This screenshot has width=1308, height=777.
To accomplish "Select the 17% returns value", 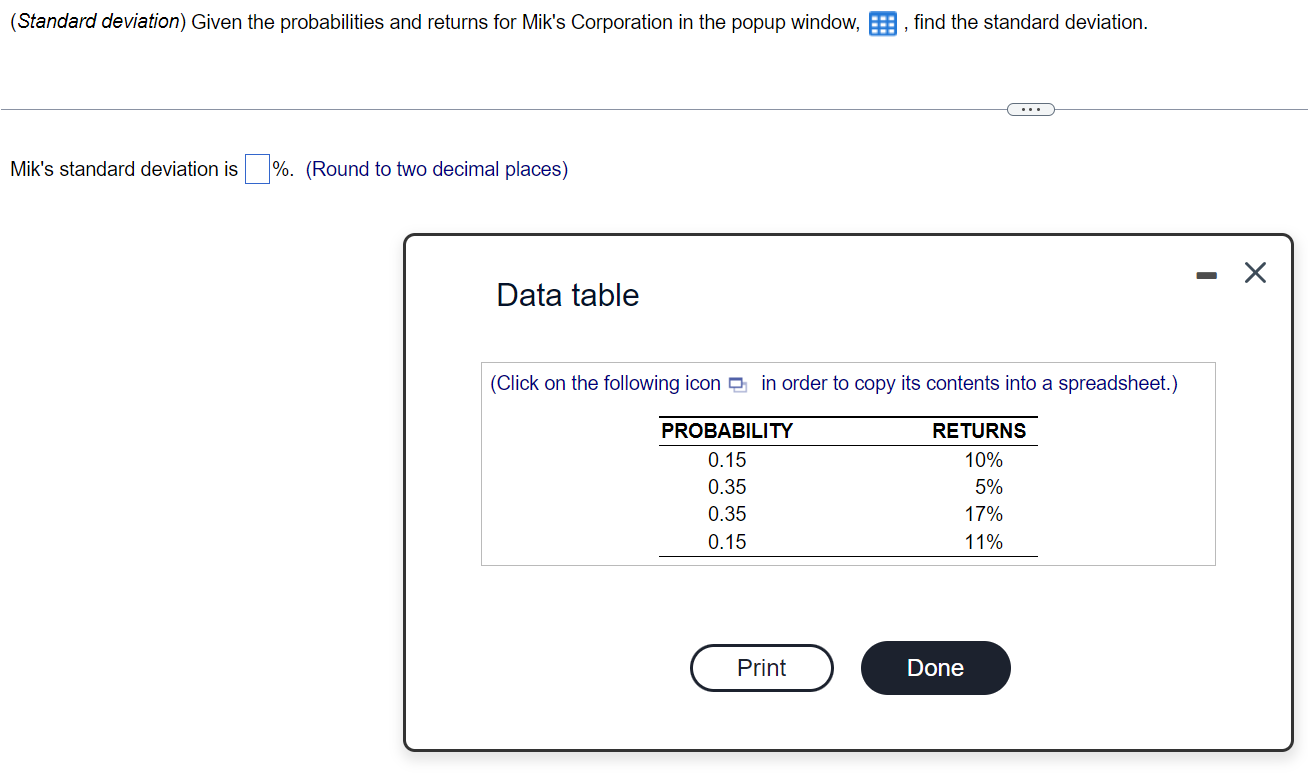I will coord(984,513).
